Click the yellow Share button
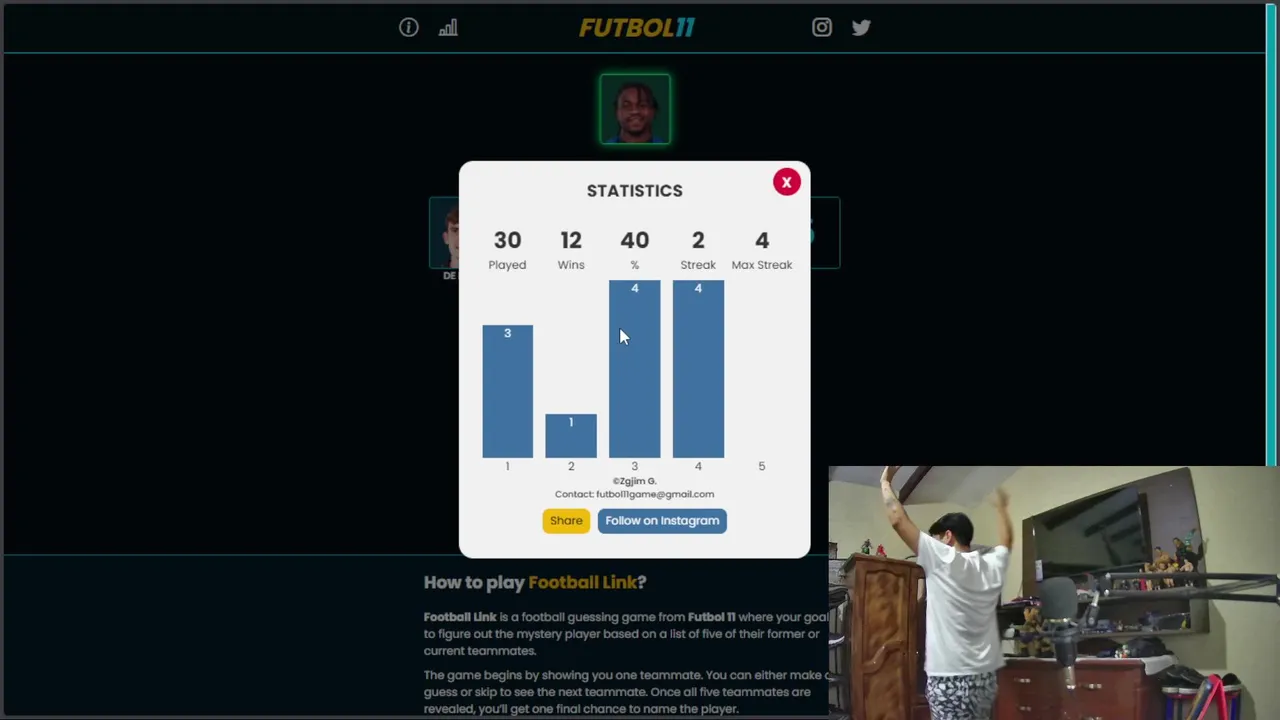Viewport: 1280px width, 720px height. (566, 520)
